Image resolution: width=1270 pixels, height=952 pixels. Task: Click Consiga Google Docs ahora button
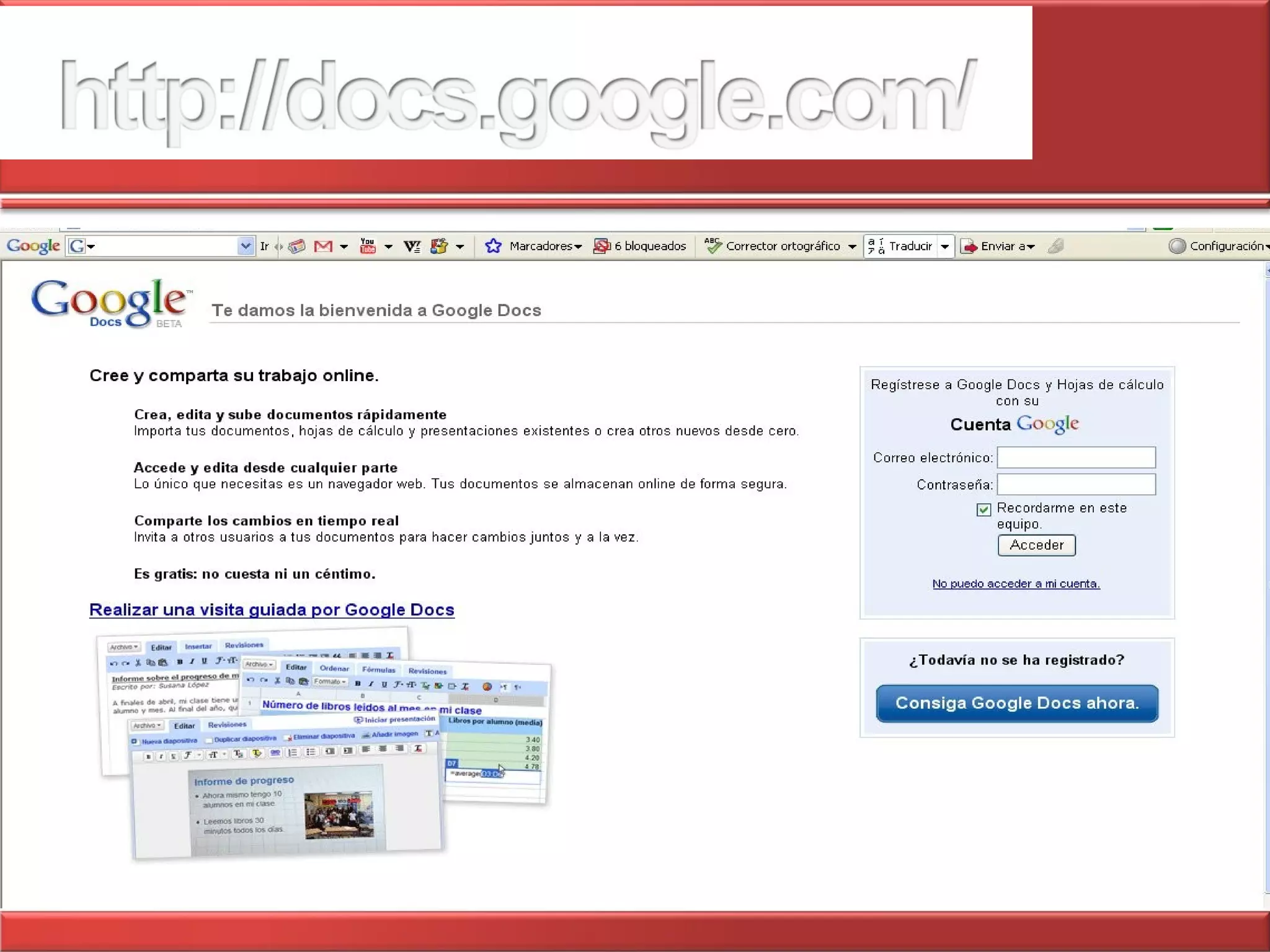[x=1017, y=703]
